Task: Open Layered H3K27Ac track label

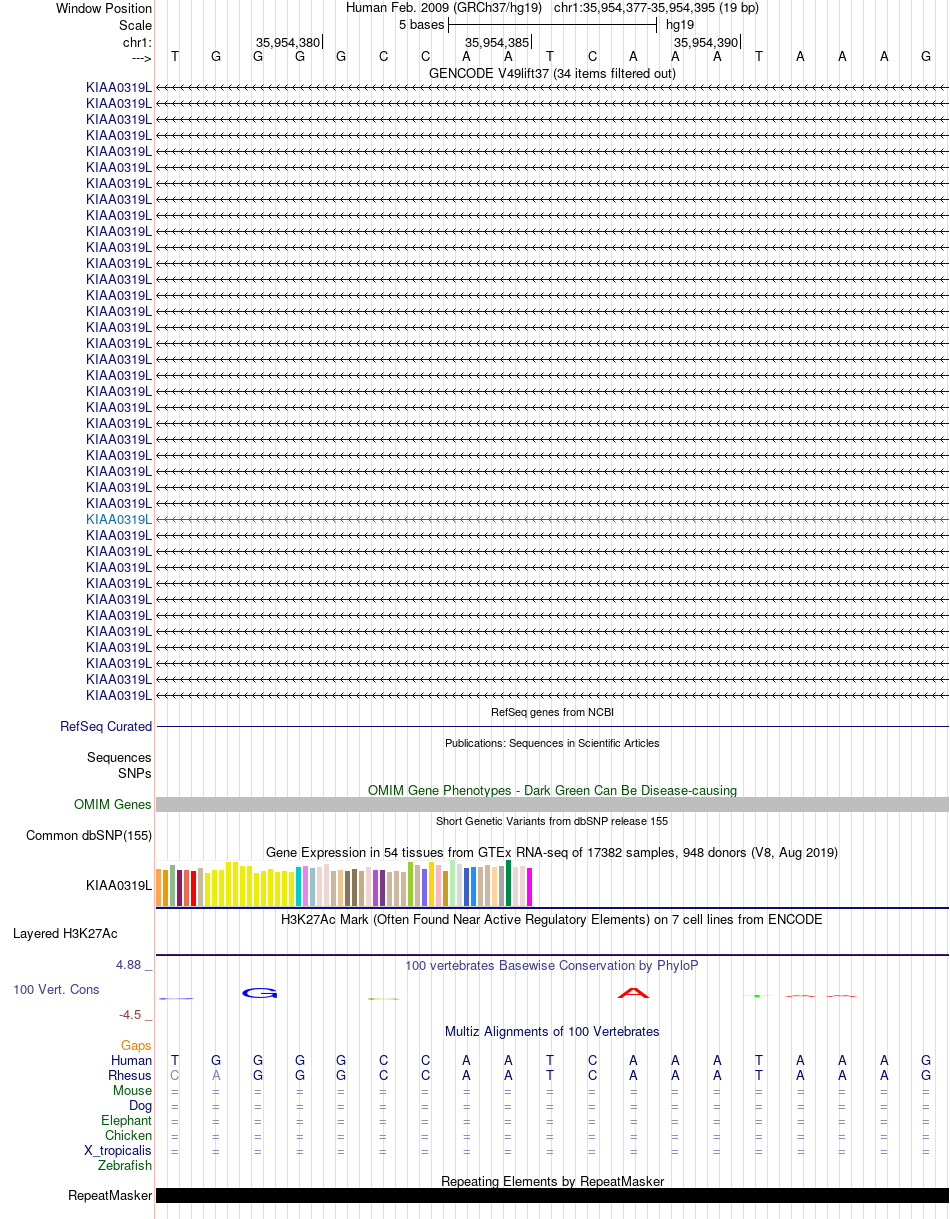Action: [x=65, y=934]
